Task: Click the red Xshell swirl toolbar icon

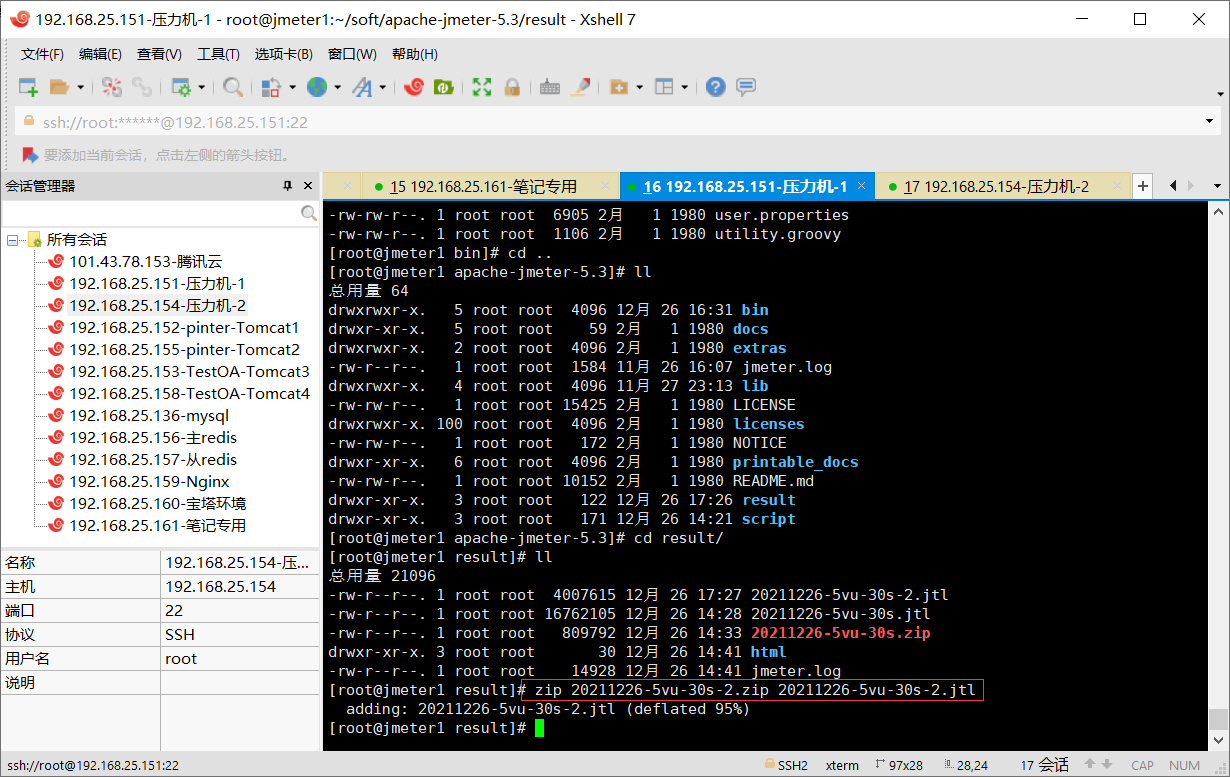Action: (x=413, y=88)
